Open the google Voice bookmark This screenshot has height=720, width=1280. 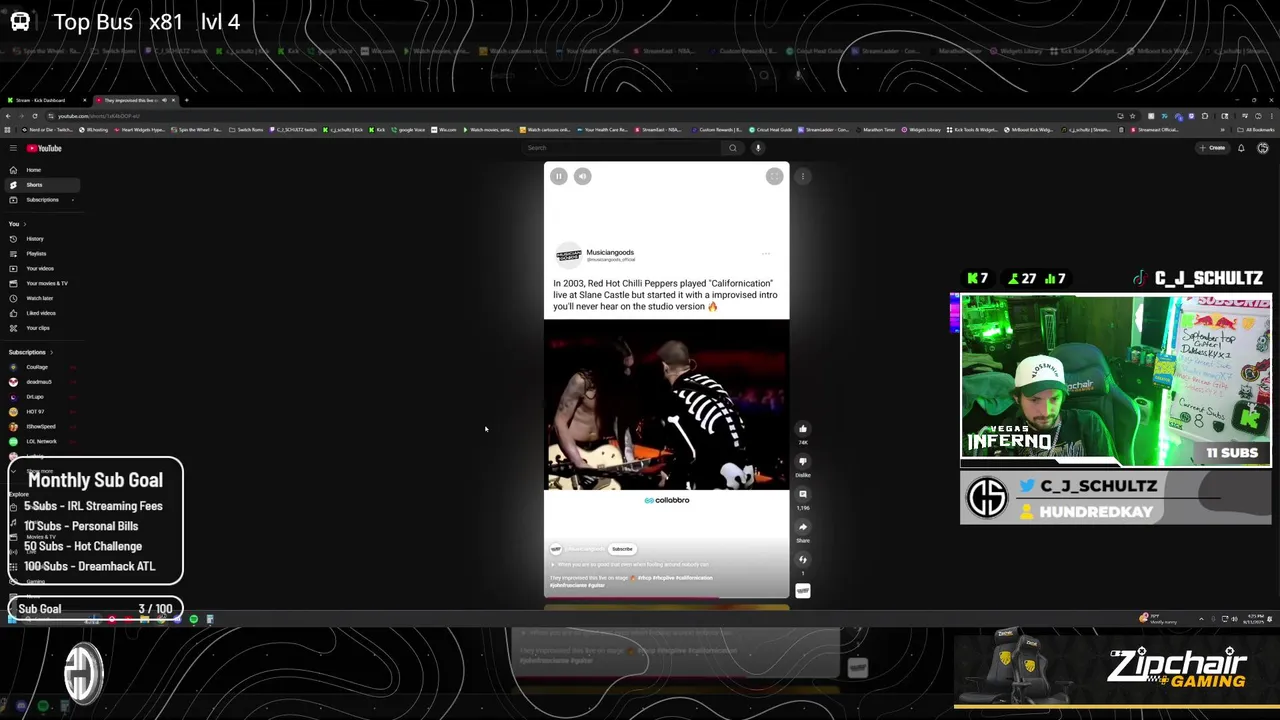point(408,130)
